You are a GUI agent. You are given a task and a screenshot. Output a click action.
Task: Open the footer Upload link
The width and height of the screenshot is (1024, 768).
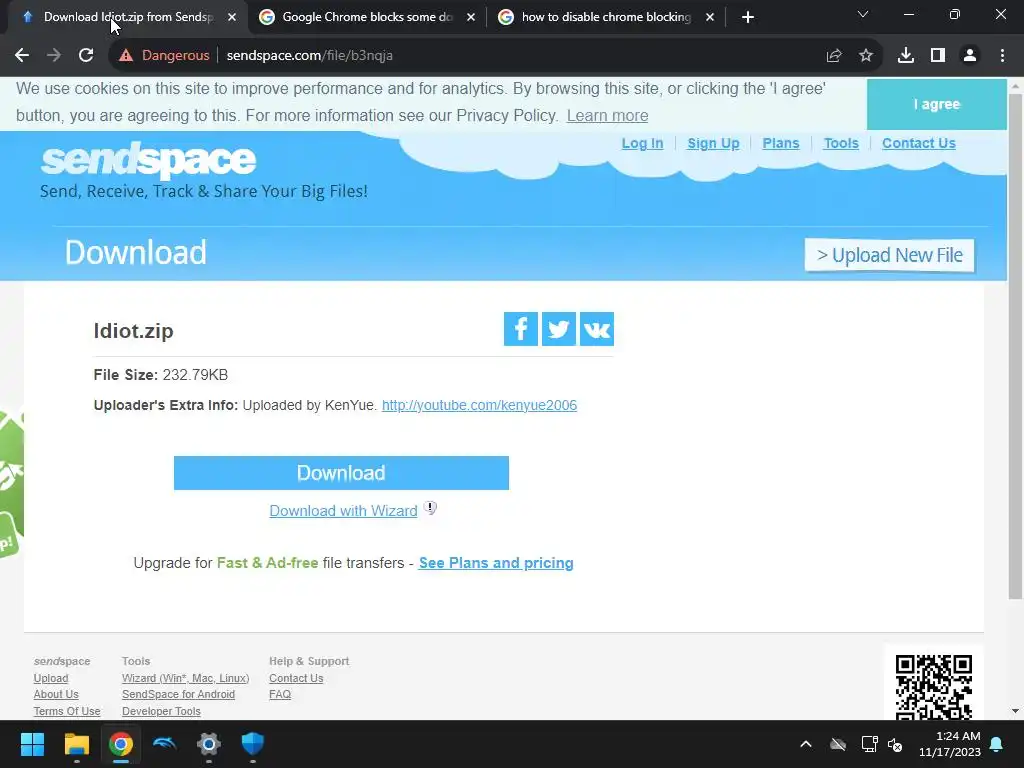tap(51, 678)
